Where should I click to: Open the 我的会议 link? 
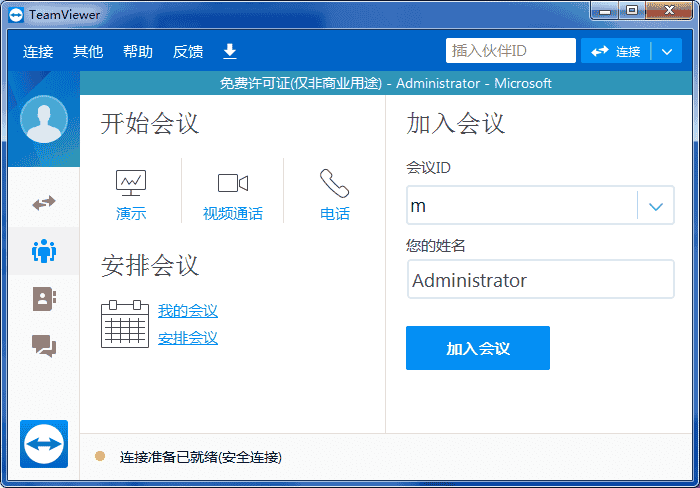click(x=188, y=311)
